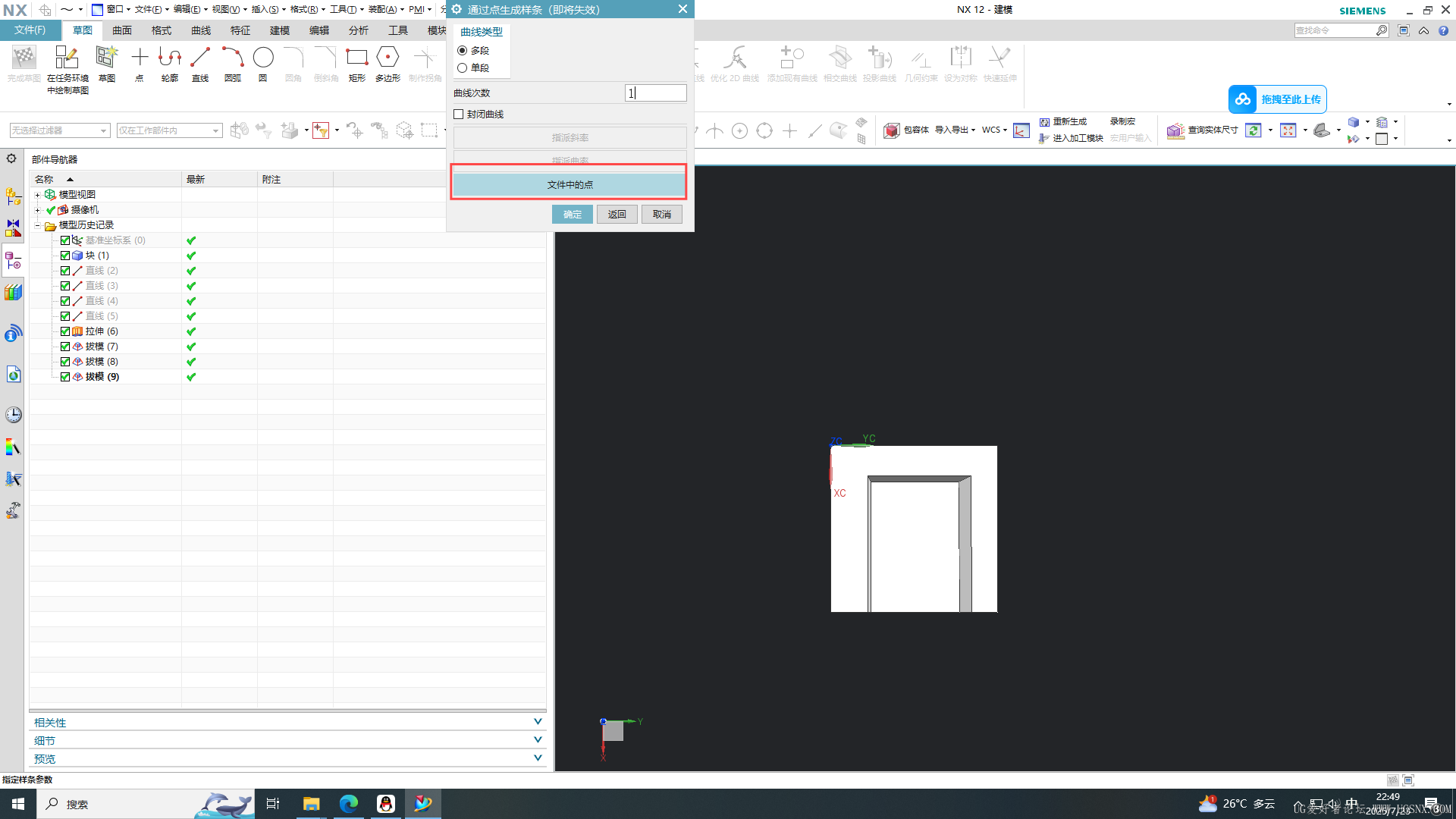This screenshot has height=819, width=1456.
Task: Select the Circle (圆) tool icon
Action: [x=263, y=58]
